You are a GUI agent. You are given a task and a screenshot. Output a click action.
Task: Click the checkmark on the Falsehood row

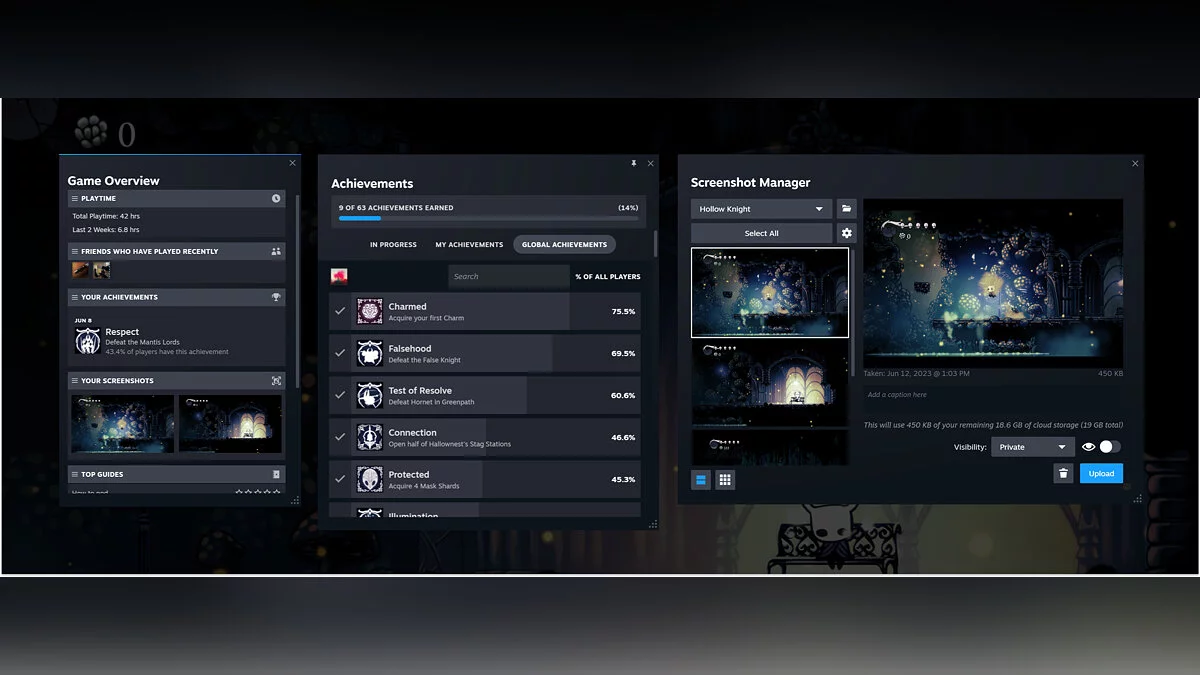pos(340,353)
